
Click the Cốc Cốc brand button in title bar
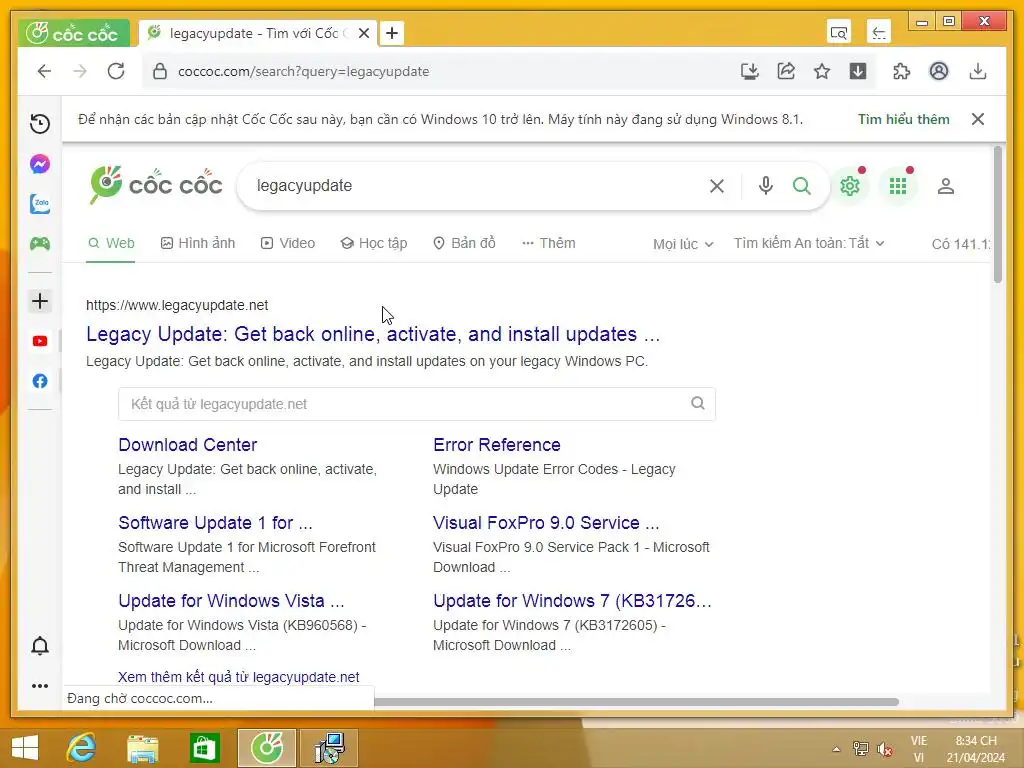[74, 33]
